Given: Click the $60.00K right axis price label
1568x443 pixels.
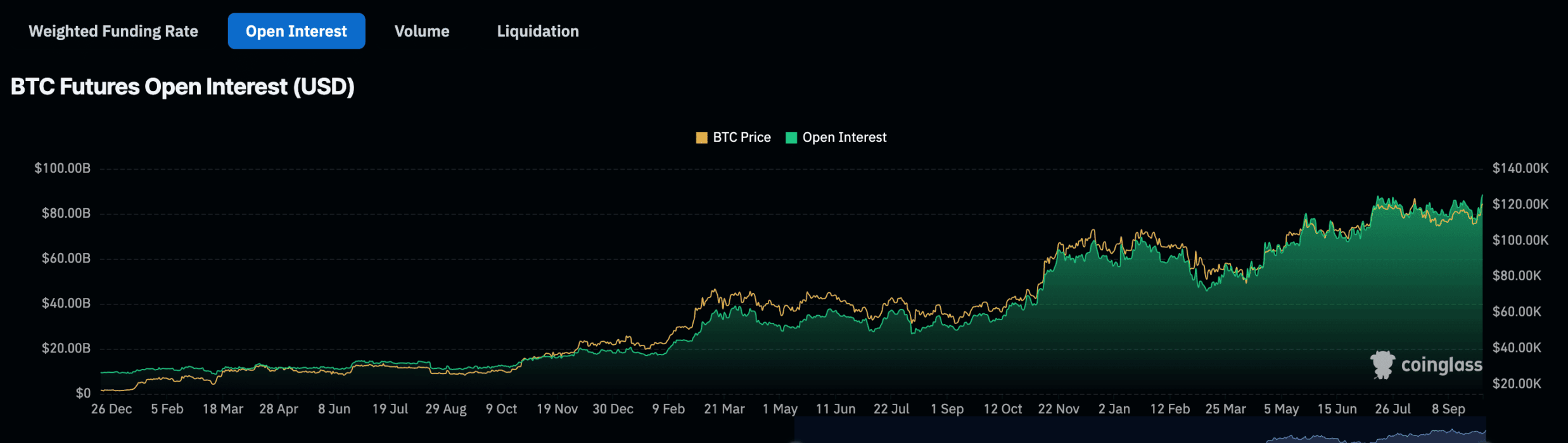Looking at the screenshot, I should [1516, 311].
